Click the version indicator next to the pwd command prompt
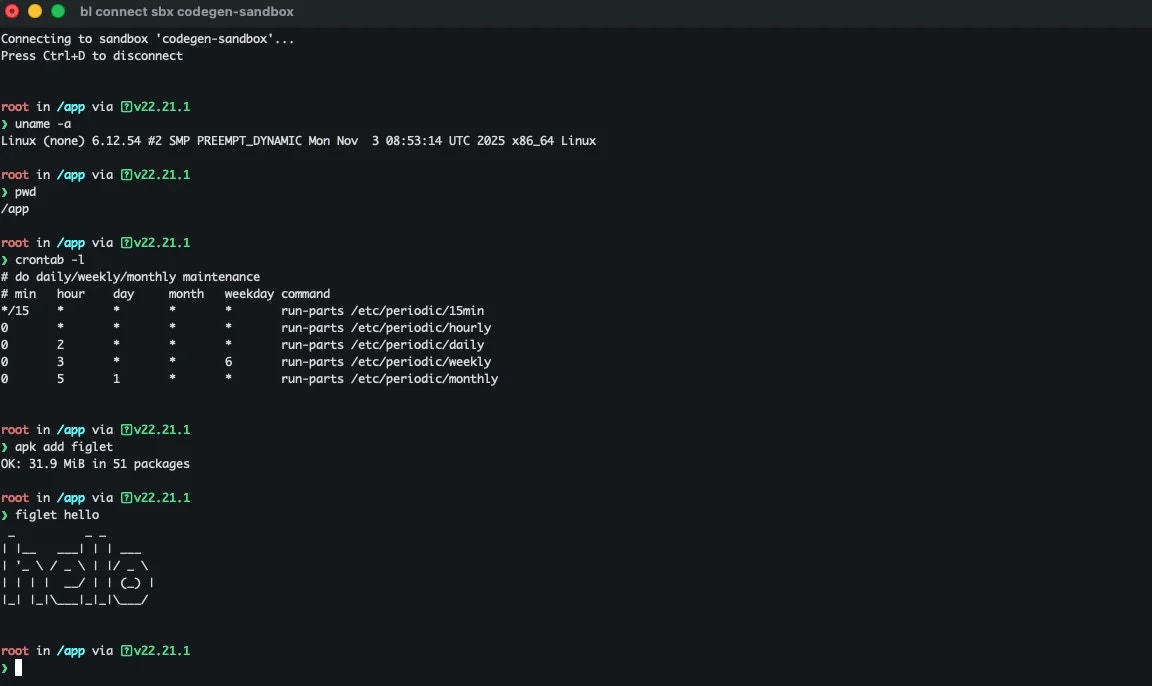The image size is (1152, 686). 160,174
